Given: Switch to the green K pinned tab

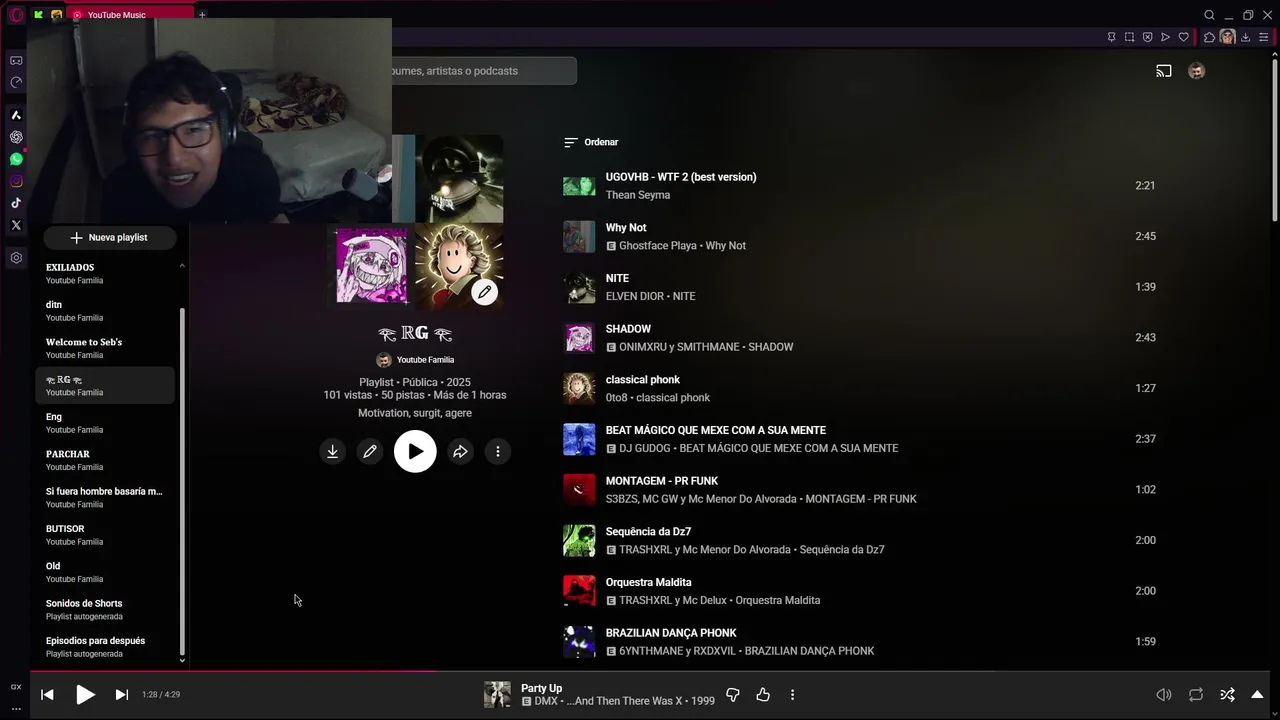Looking at the screenshot, I should 38,15.
